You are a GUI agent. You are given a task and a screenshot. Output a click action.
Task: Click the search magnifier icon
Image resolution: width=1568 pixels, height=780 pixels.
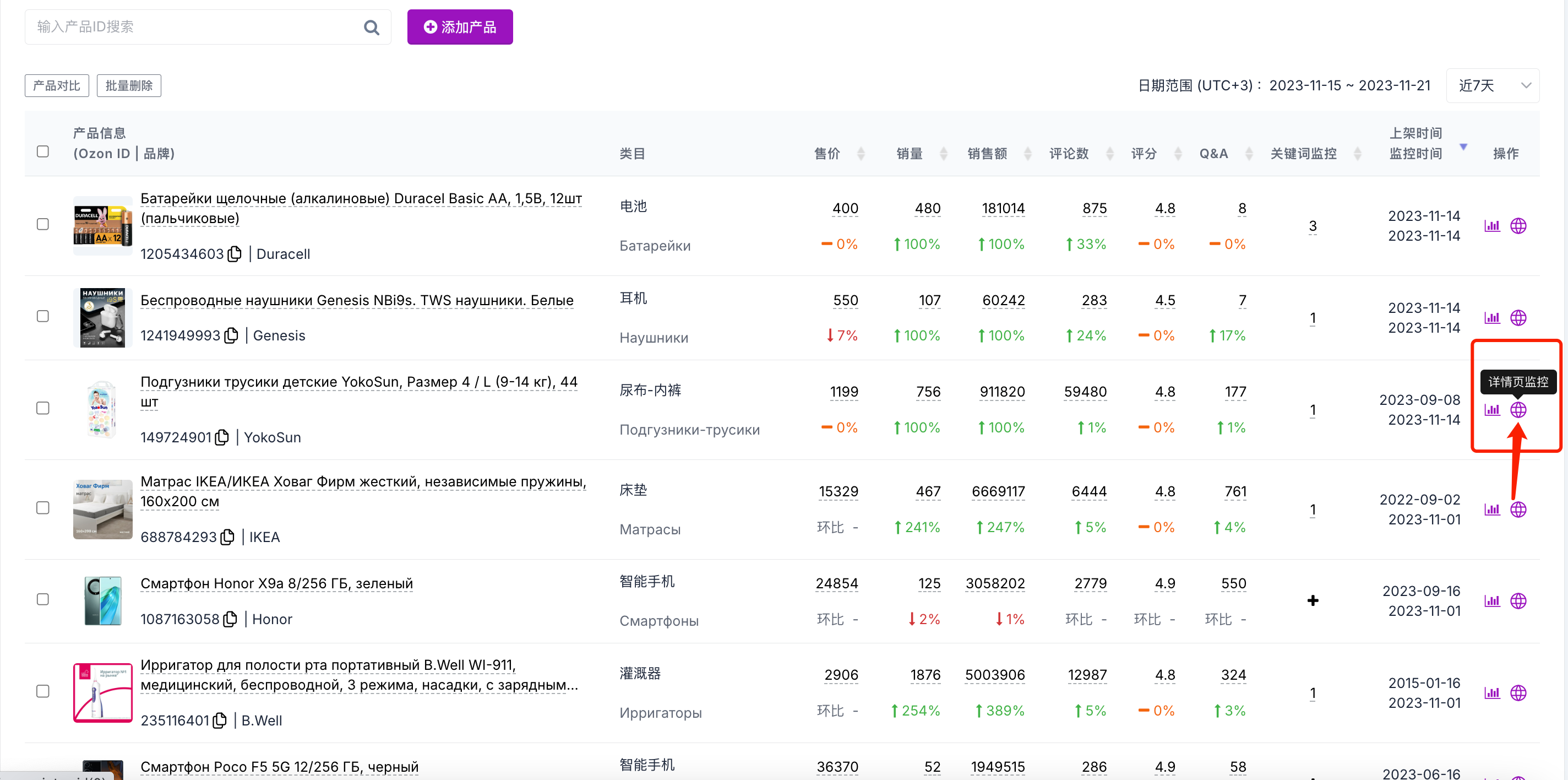[371, 28]
